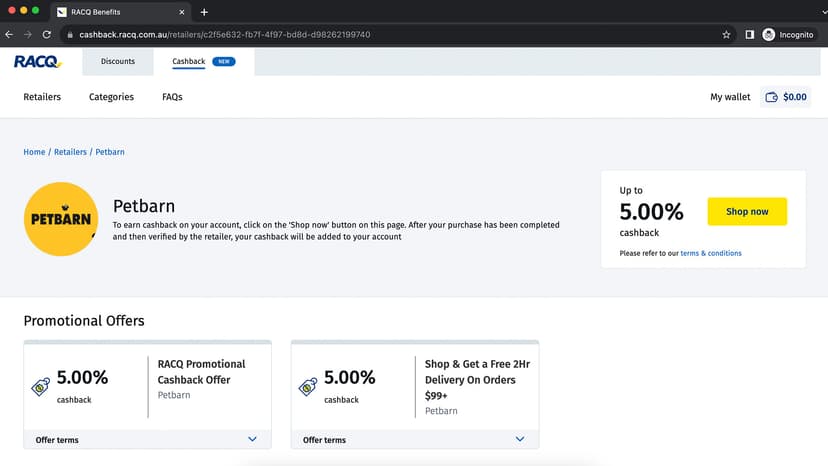Expand Offer terms for RACQ Promotional Cashback Offer

(x=147, y=440)
